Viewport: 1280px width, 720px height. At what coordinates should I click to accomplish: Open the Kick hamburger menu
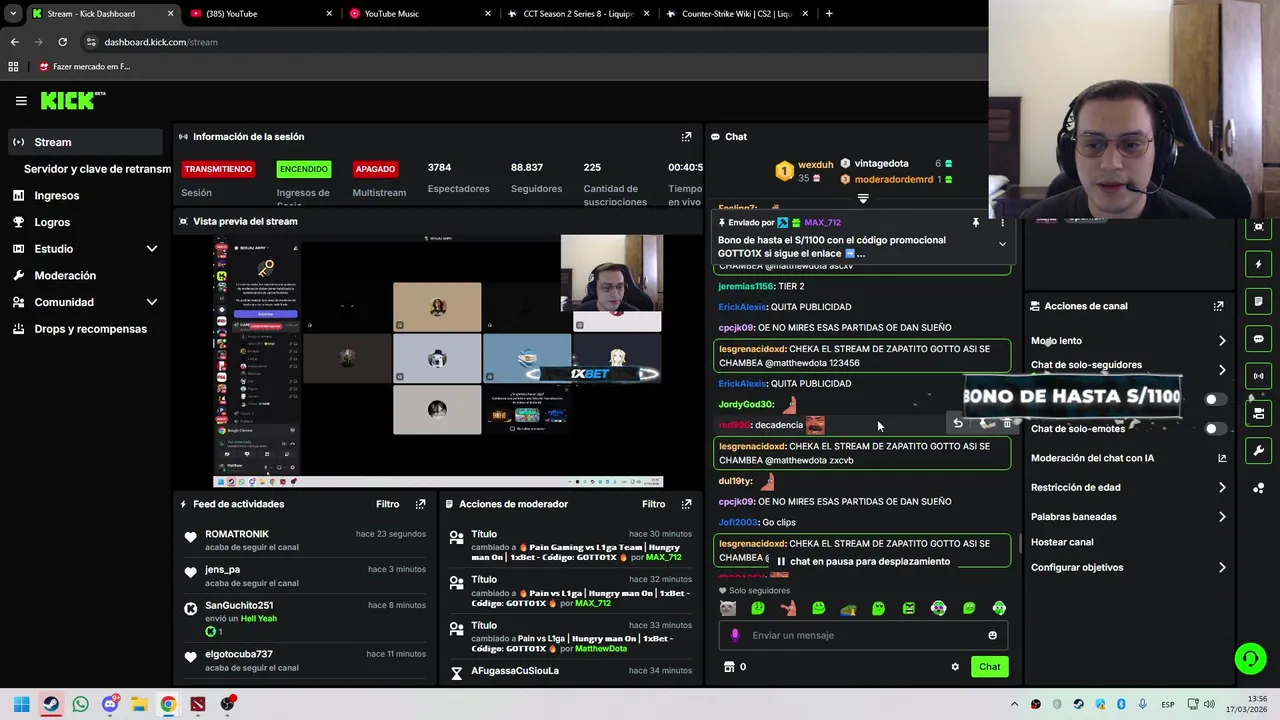[x=21, y=100]
